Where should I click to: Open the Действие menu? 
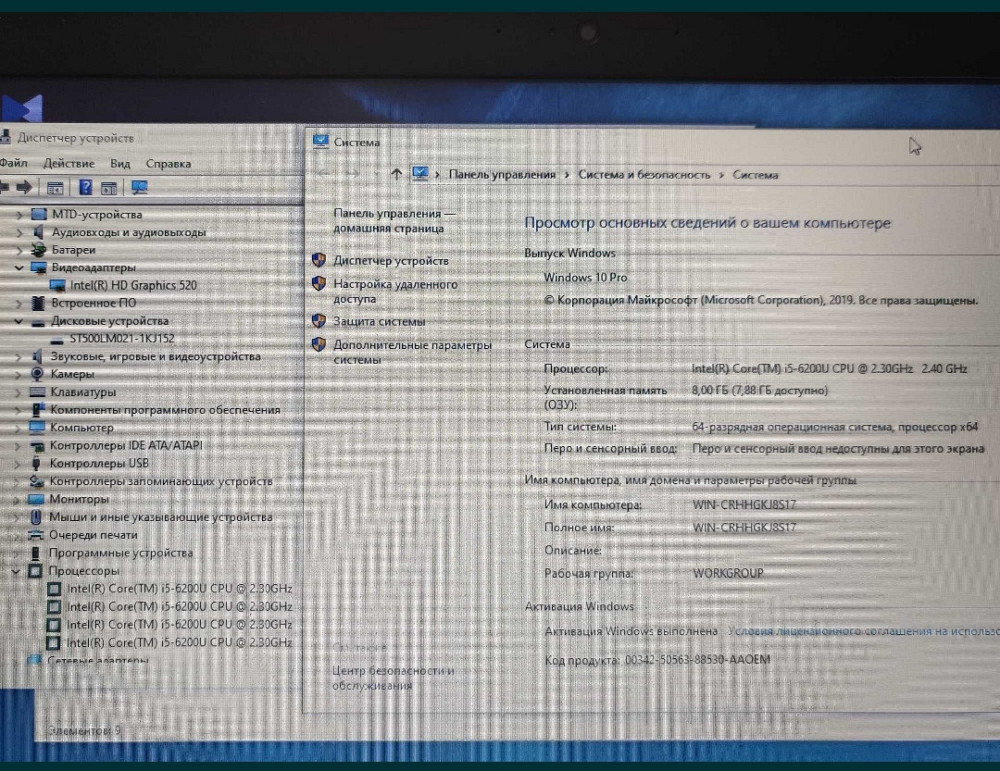(x=69, y=163)
